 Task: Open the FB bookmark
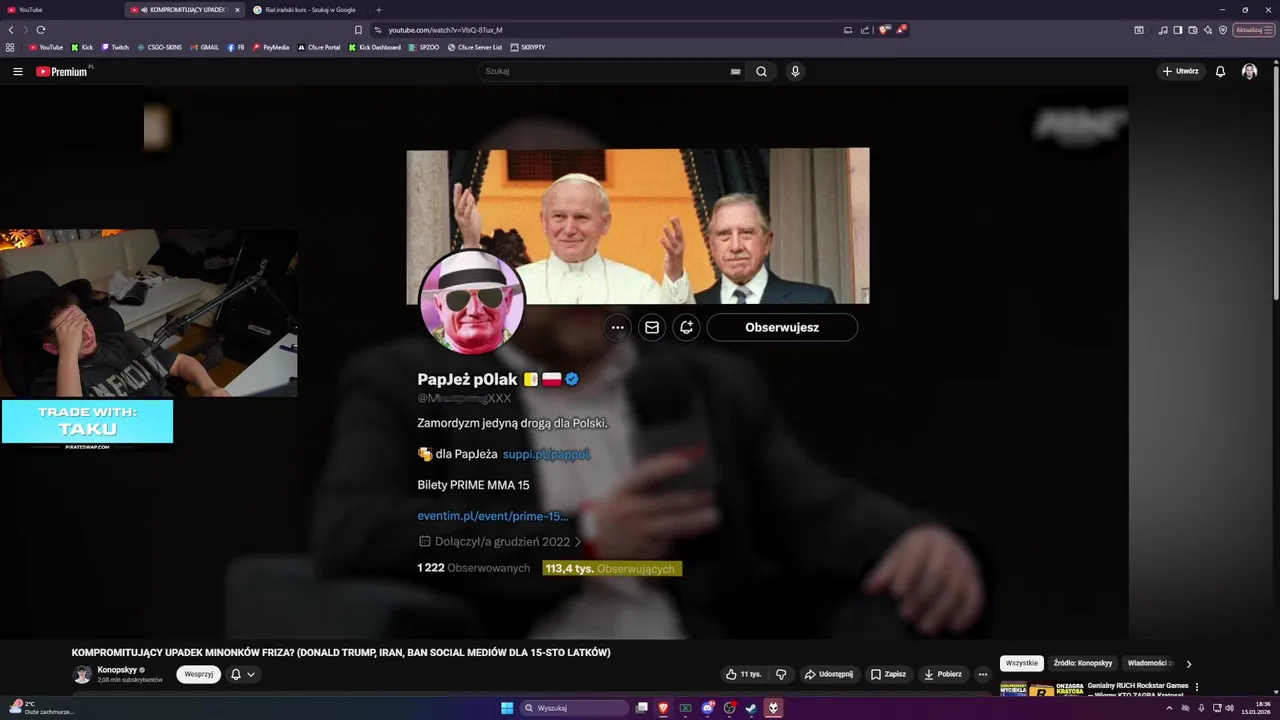(236, 47)
